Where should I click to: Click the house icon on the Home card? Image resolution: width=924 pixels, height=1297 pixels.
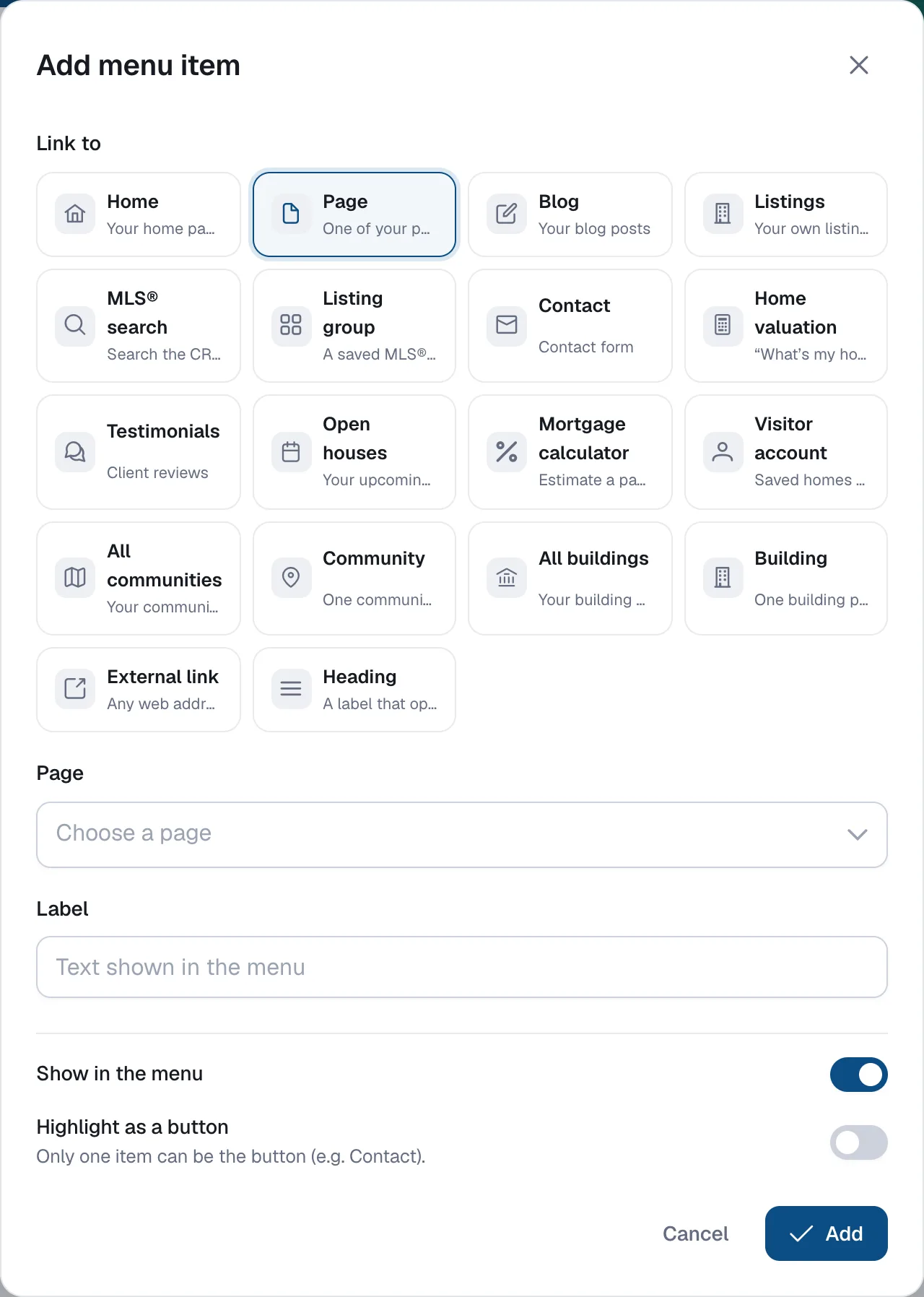pos(75,214)
